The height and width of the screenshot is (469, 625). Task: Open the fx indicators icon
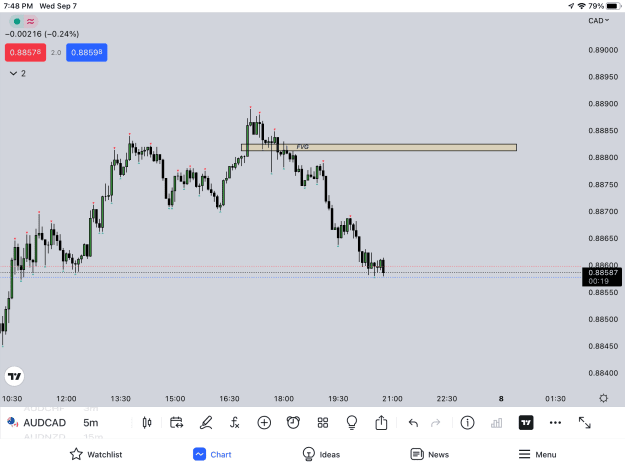(x=234, y=422)
